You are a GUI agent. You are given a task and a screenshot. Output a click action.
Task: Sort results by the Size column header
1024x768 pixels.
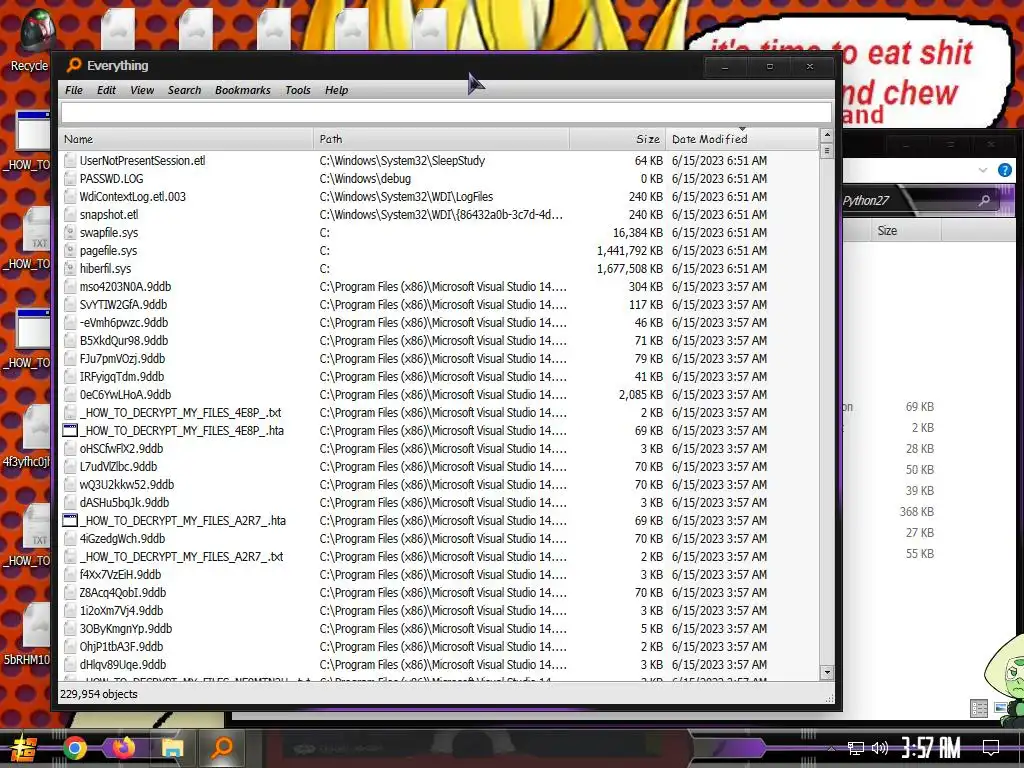coord(618,139)
